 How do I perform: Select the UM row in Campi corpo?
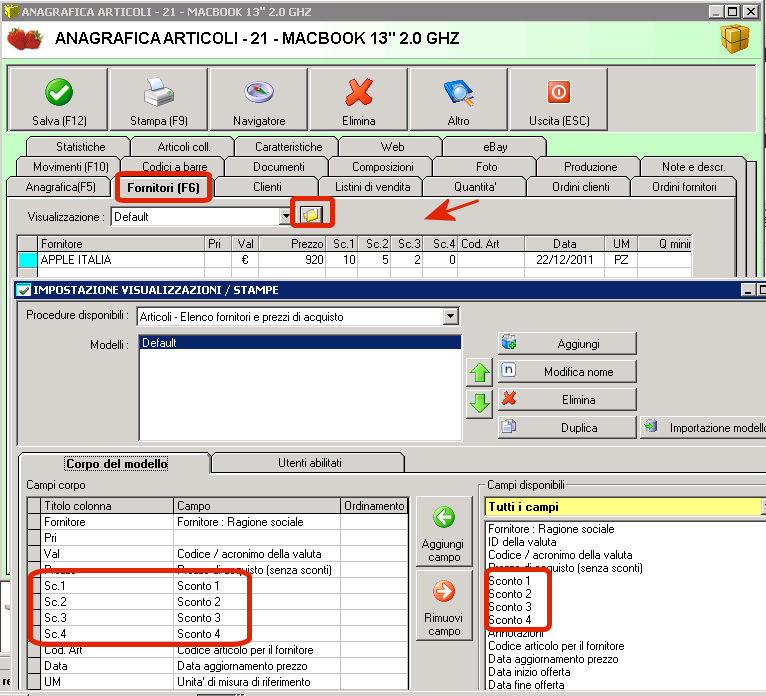coord(217,682)
